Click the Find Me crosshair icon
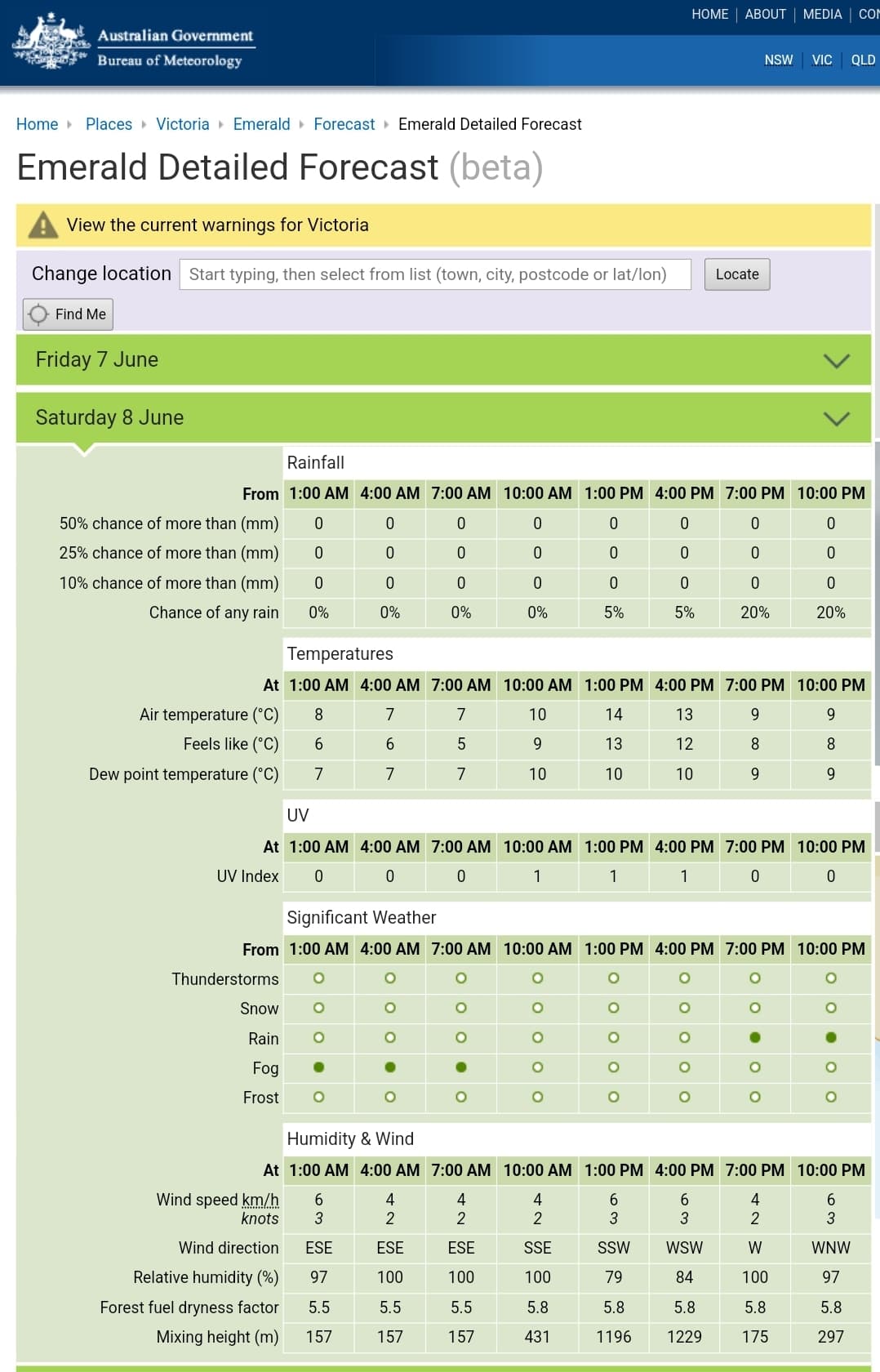Image resolution: width=880 pixels, height=1372 pixels. [x=38, y=314]
